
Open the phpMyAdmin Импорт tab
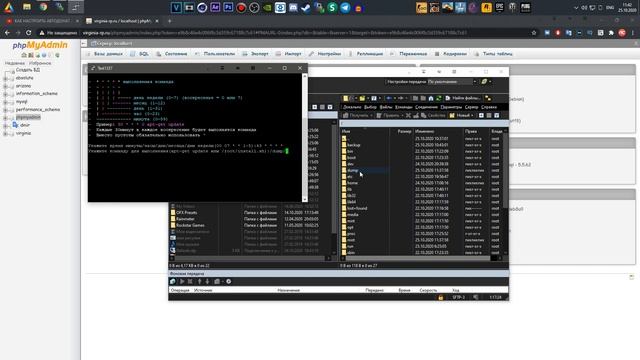click(x=289, y=54)
